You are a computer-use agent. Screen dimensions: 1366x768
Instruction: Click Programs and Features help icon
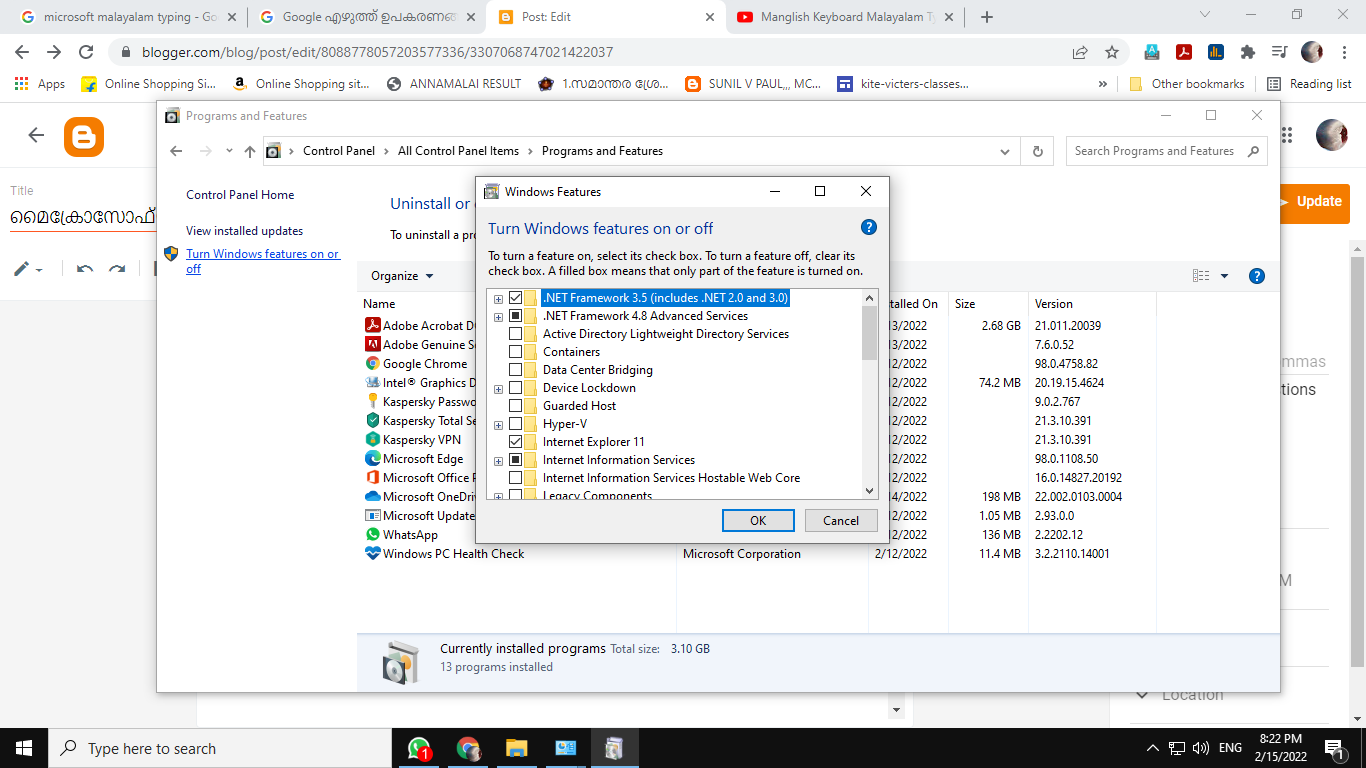[x=1257, y=276]
